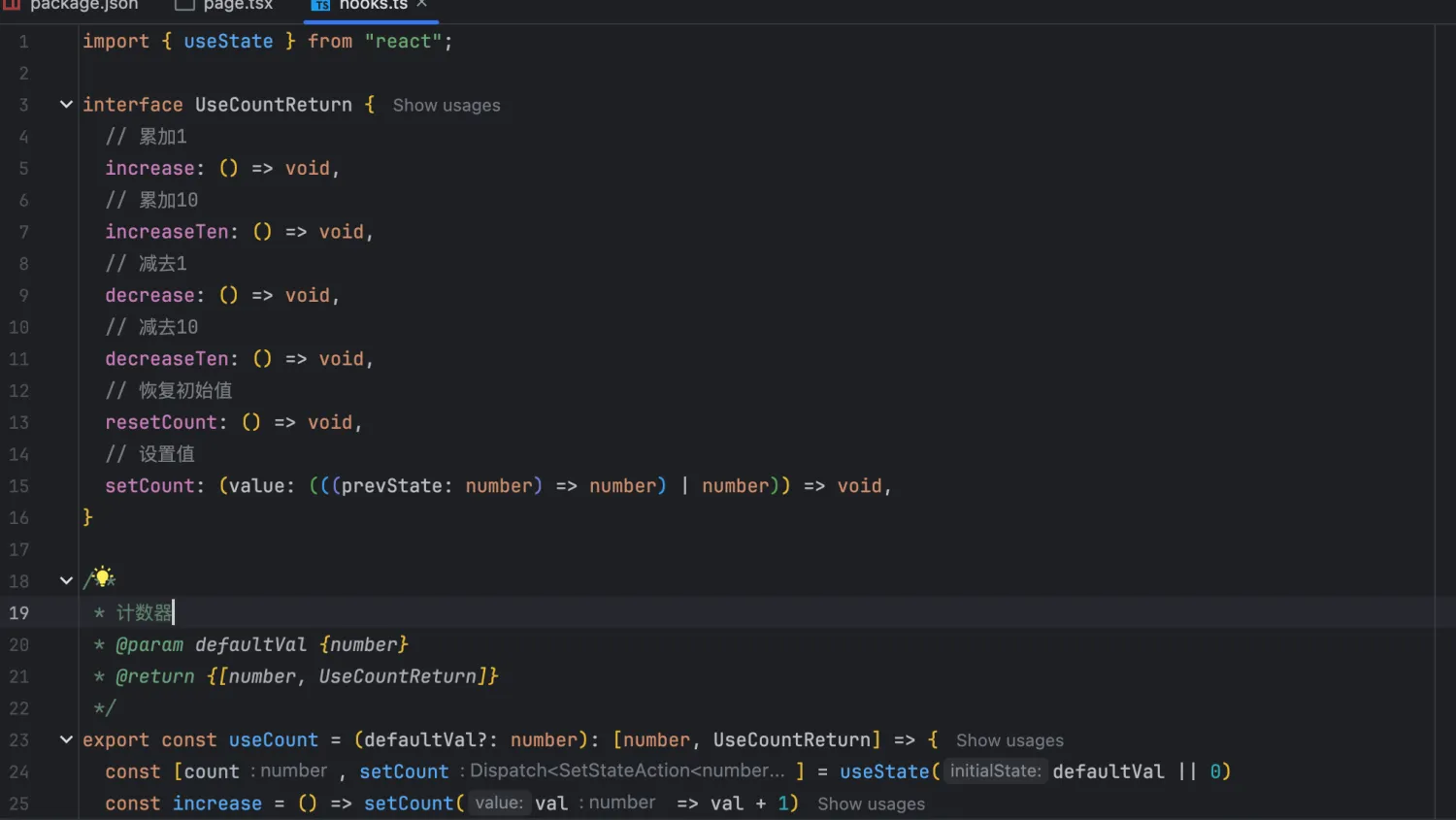Click the comment "// 恢复初始值"
The height and width of the screenshot is (820, 1456).
pos(169,391)
